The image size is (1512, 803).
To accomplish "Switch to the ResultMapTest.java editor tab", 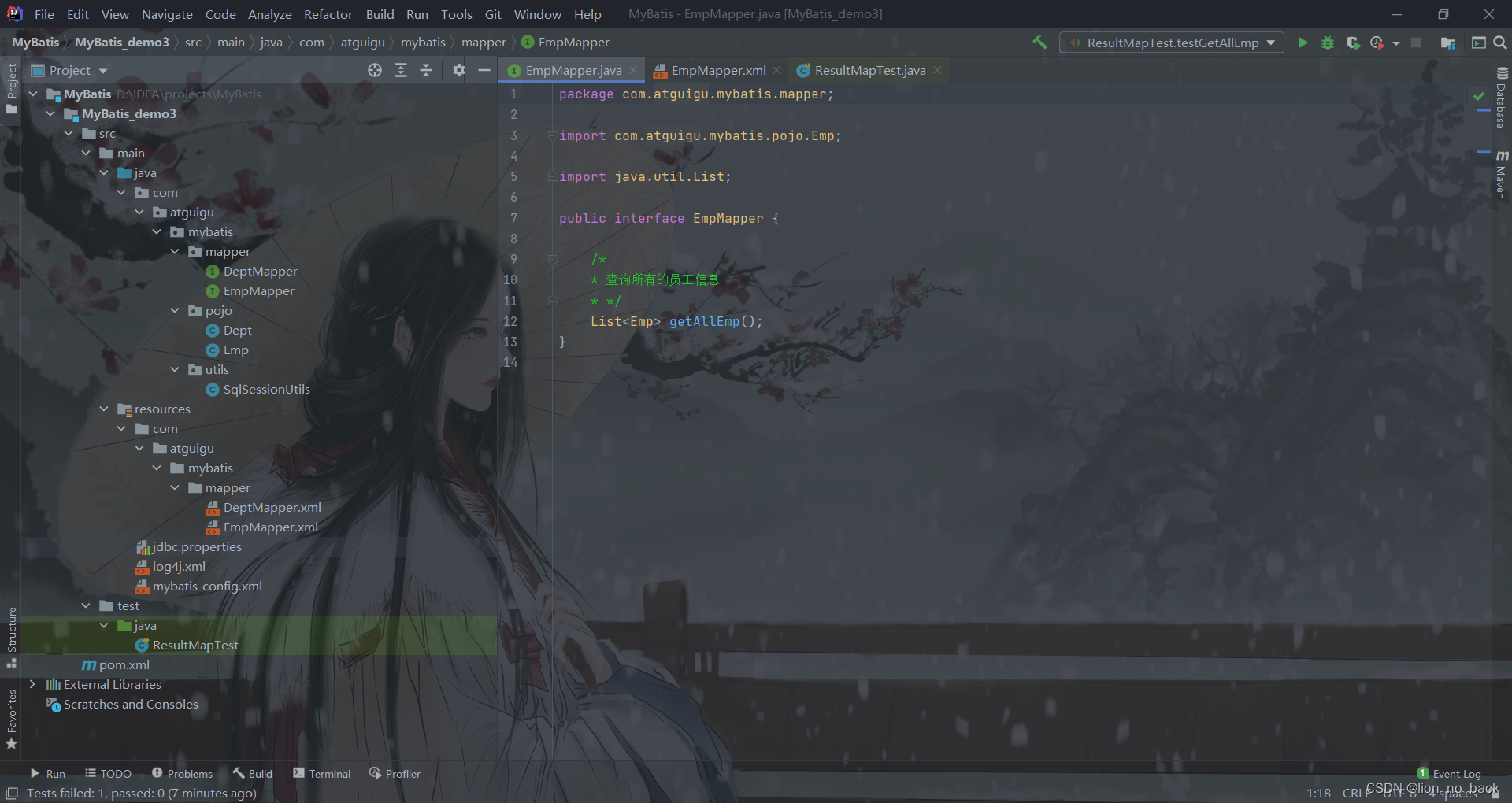I will (x=869, y=70).
